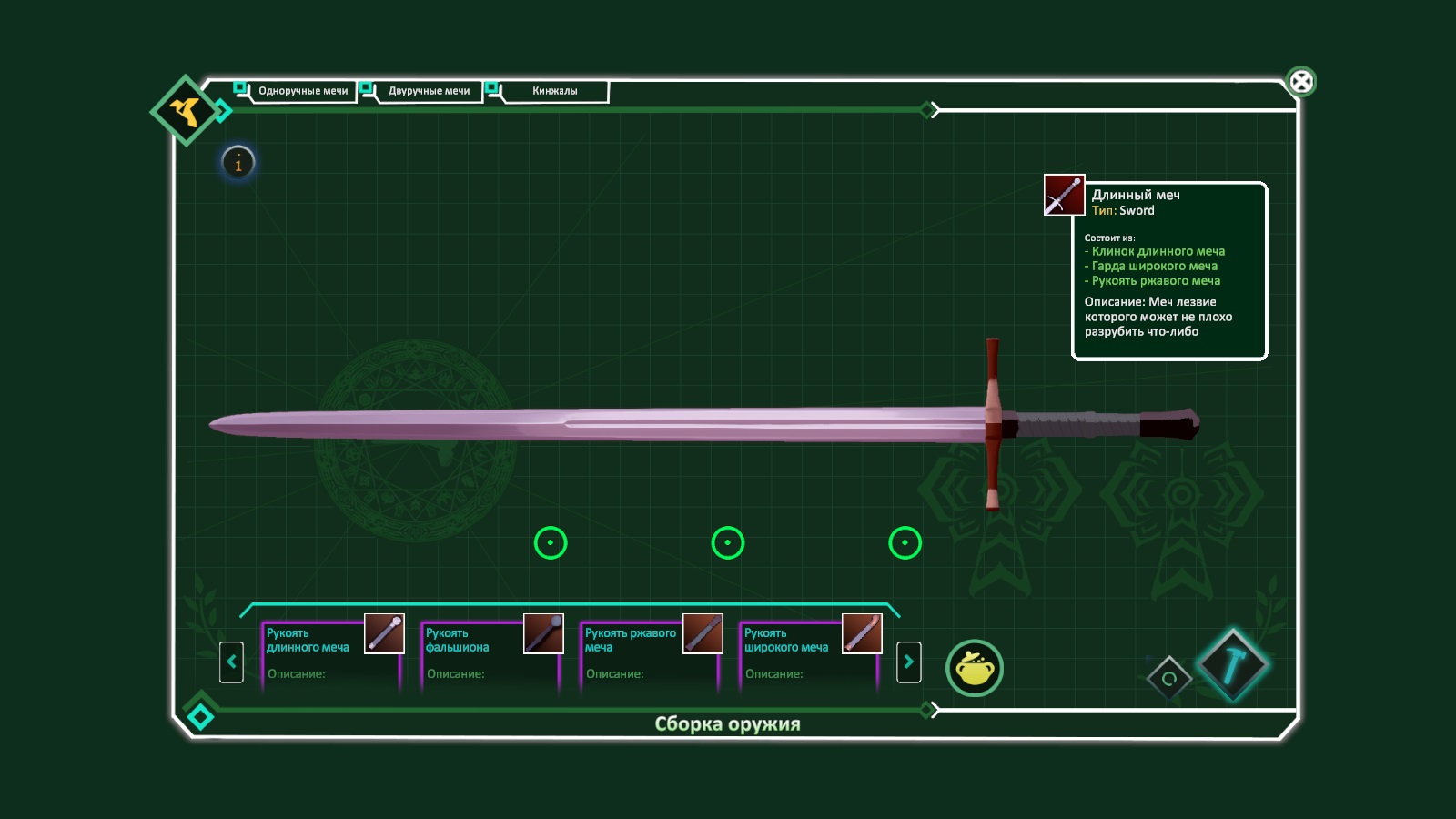Image resolution: width=1456 pixels, height=819 pixels.
Task: Select the middle green circle slot marker
Action: 728,543
